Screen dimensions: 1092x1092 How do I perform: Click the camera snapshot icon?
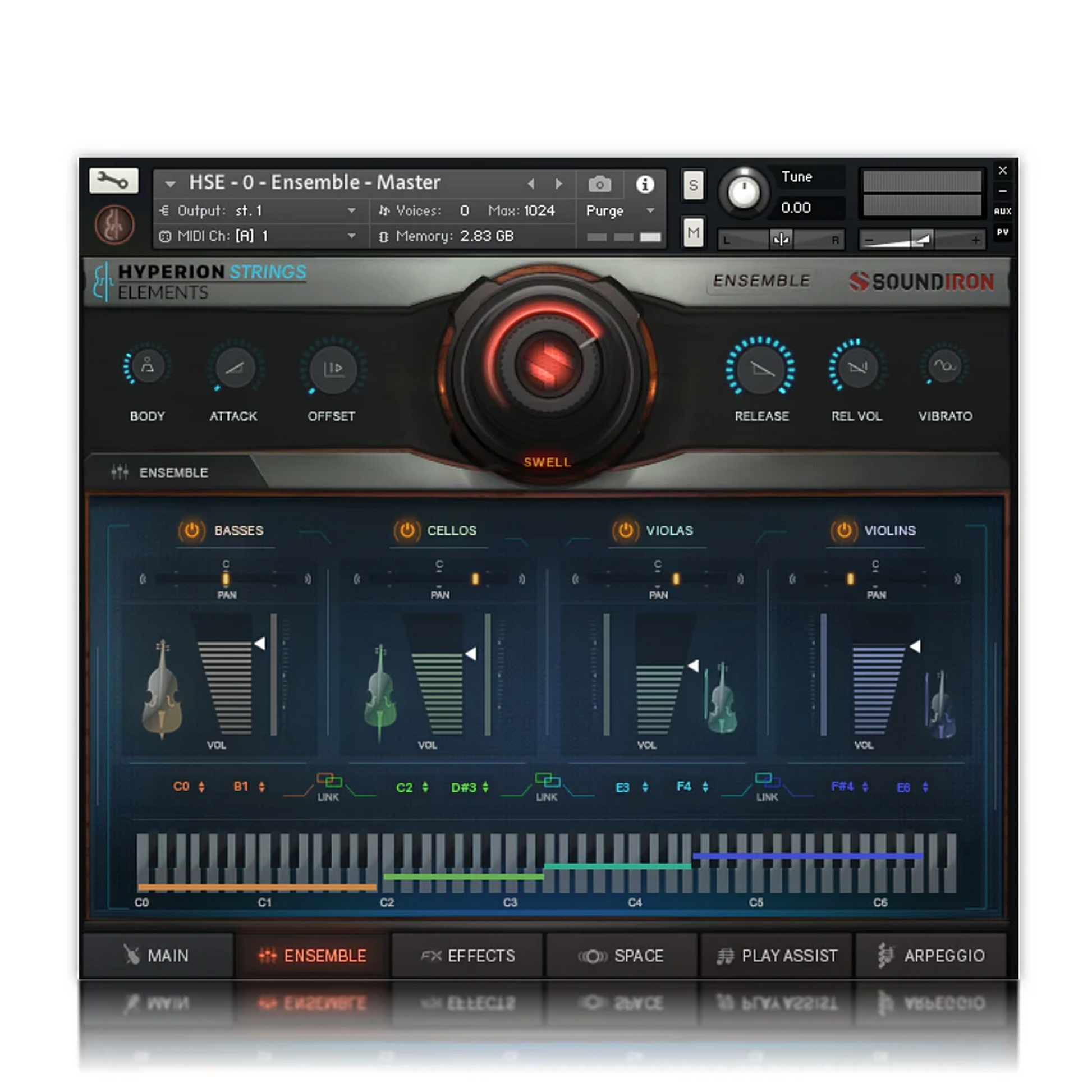[599, 184]
